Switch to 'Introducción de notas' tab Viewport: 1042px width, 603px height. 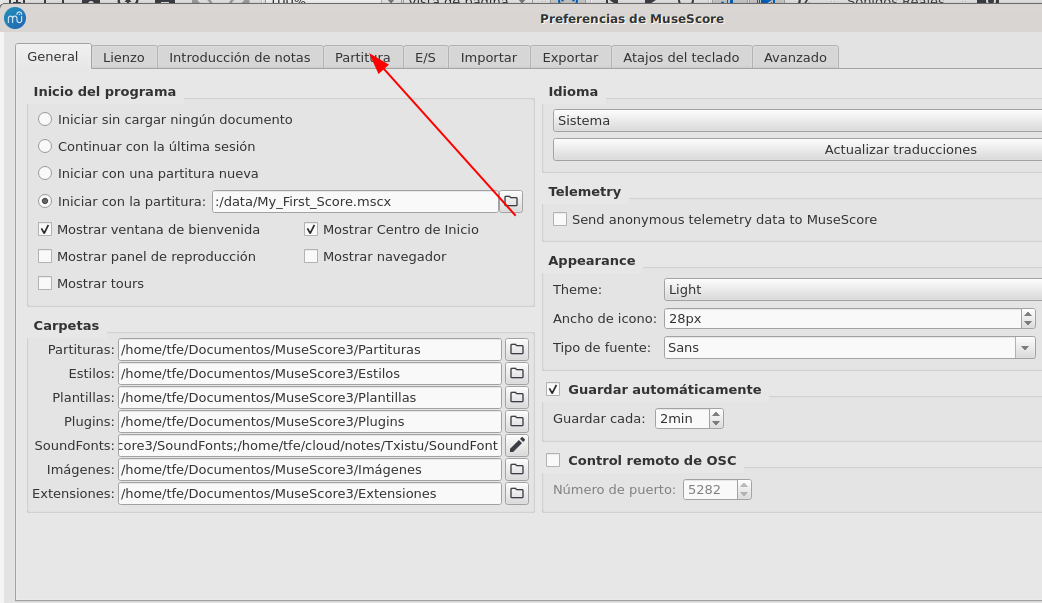(239, 57)
